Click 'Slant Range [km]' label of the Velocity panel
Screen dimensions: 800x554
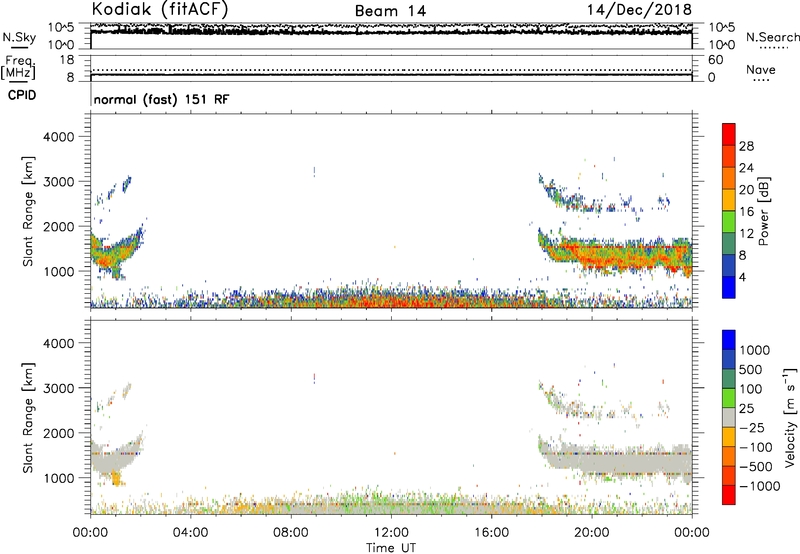[x=28, y=417]
